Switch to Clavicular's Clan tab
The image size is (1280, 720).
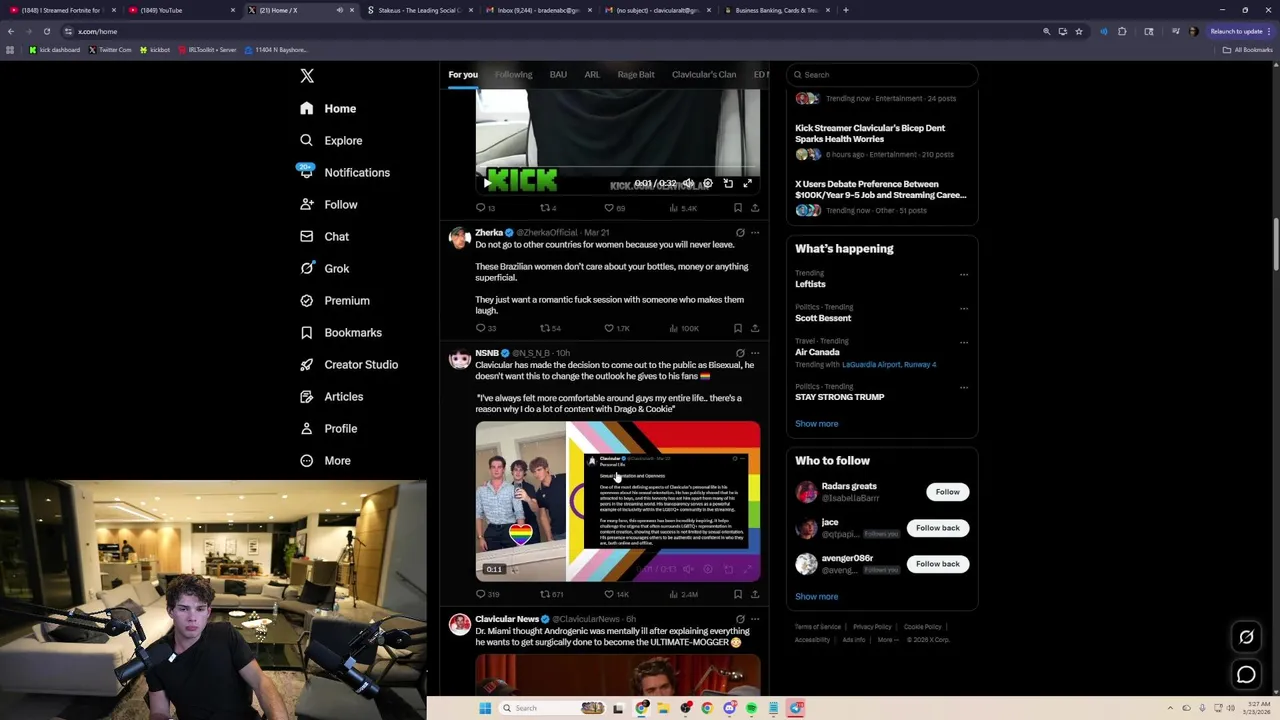[x=704, y=74]
